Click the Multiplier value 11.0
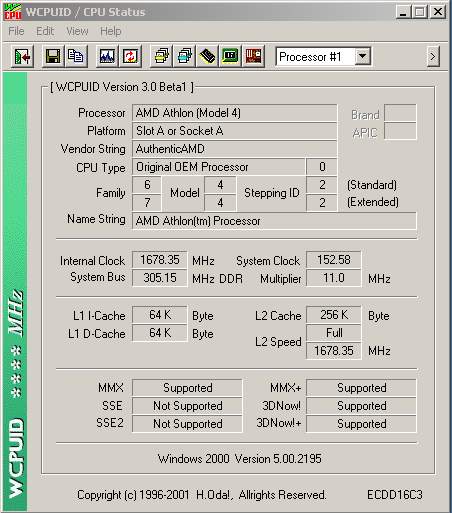The width and height of the screenshot is (452, 513). click(x=334, y=278)
